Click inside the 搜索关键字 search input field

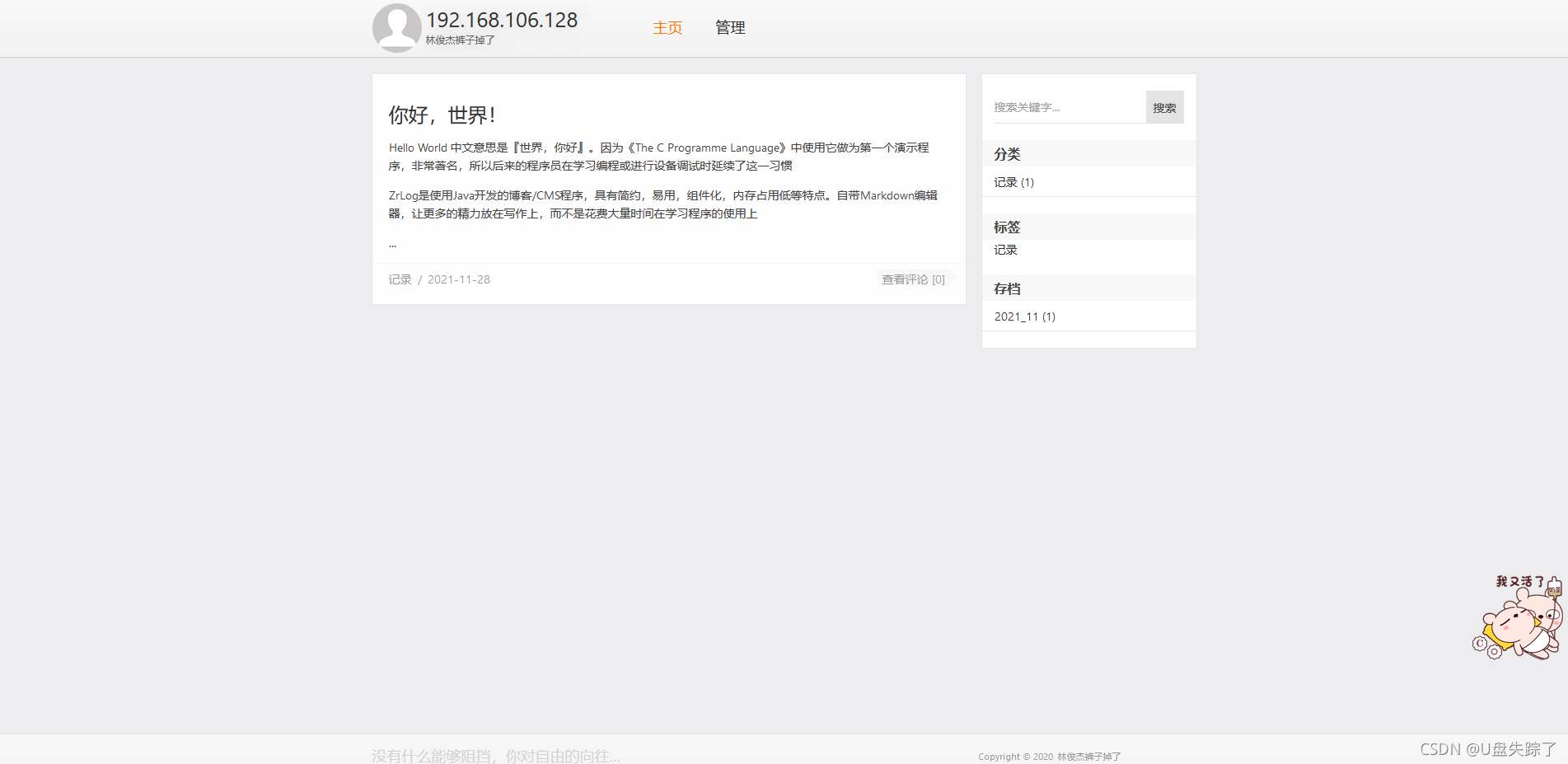click(1063, 106)
